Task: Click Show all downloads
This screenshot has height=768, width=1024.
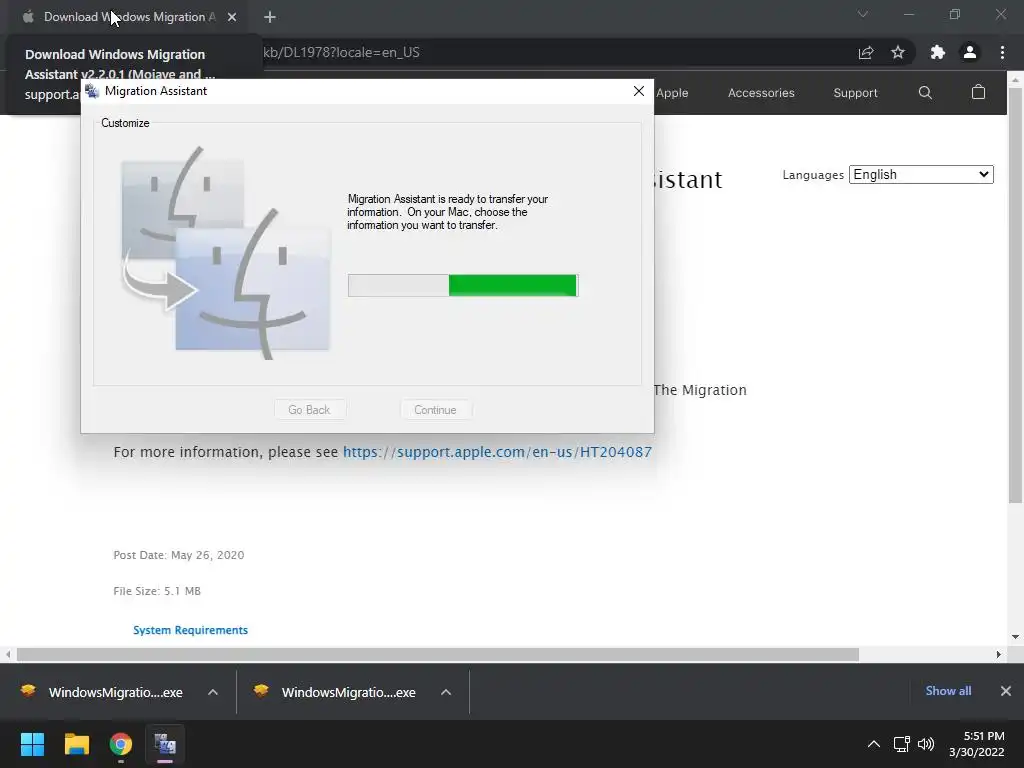Action: (948, 691)
